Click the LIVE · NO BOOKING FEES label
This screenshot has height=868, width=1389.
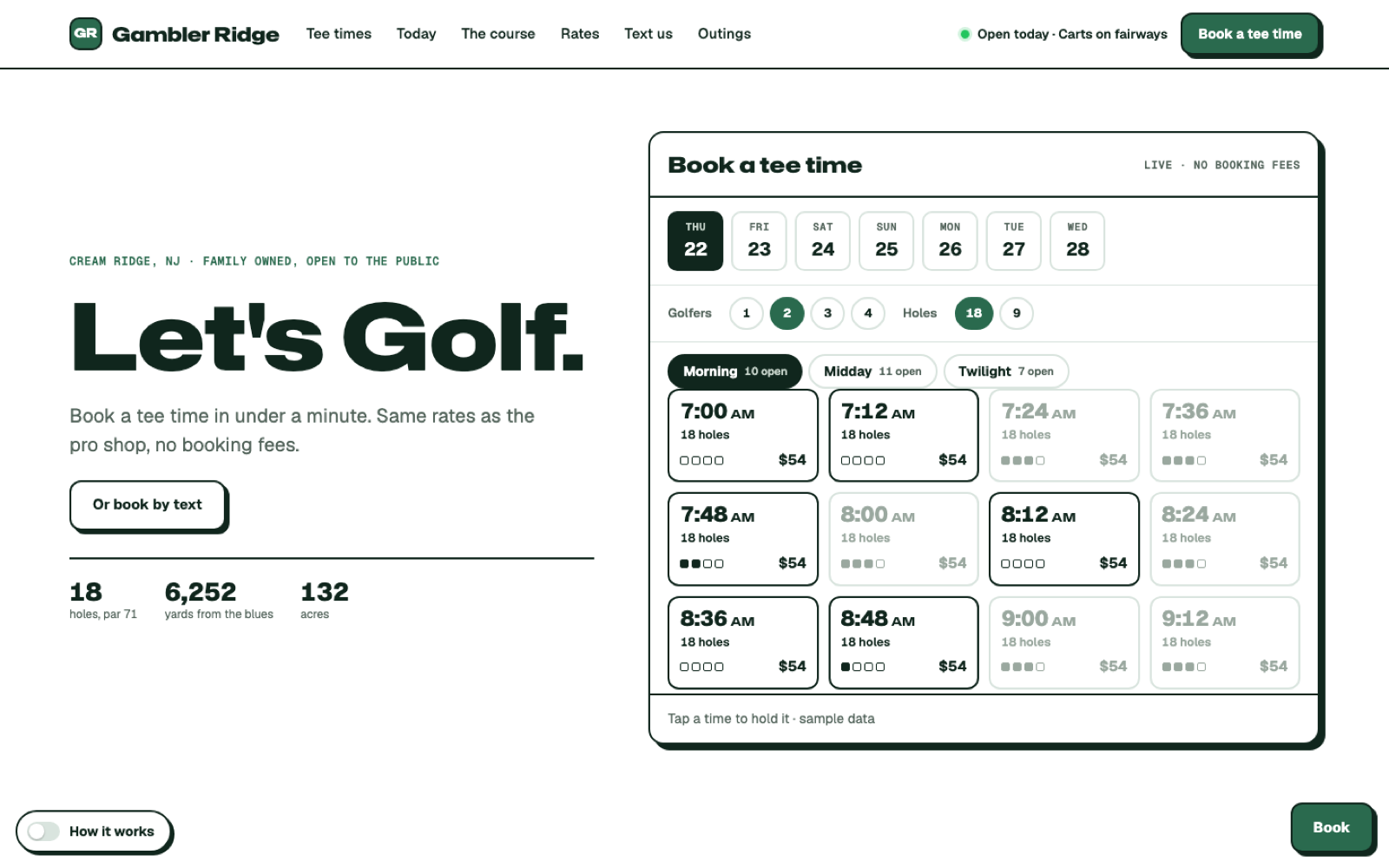[1221, 165]
